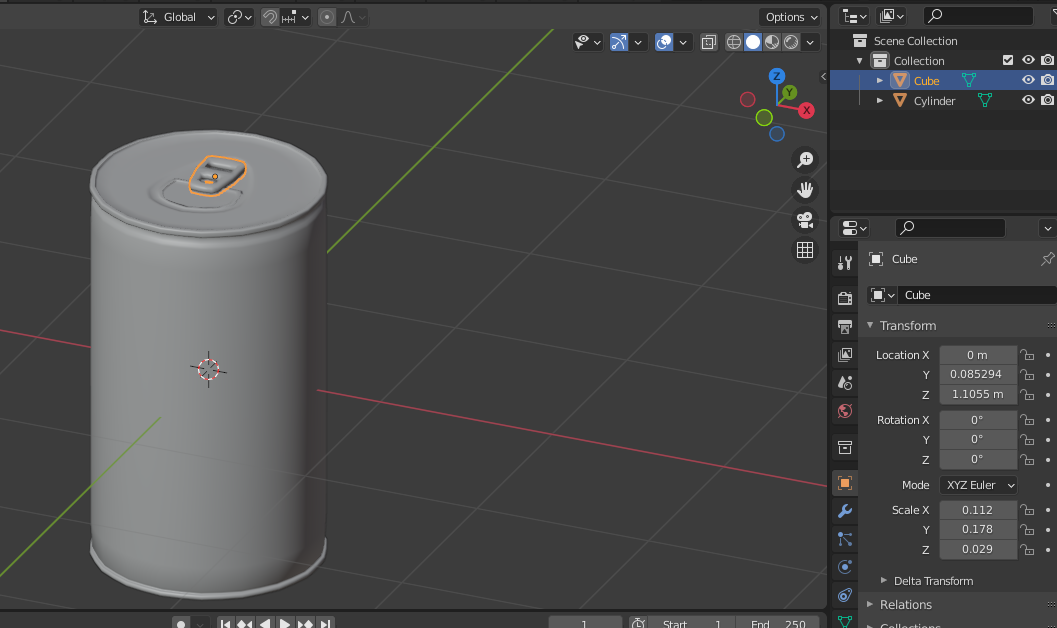Open overlays options dropdown arrow

(683, 42)
